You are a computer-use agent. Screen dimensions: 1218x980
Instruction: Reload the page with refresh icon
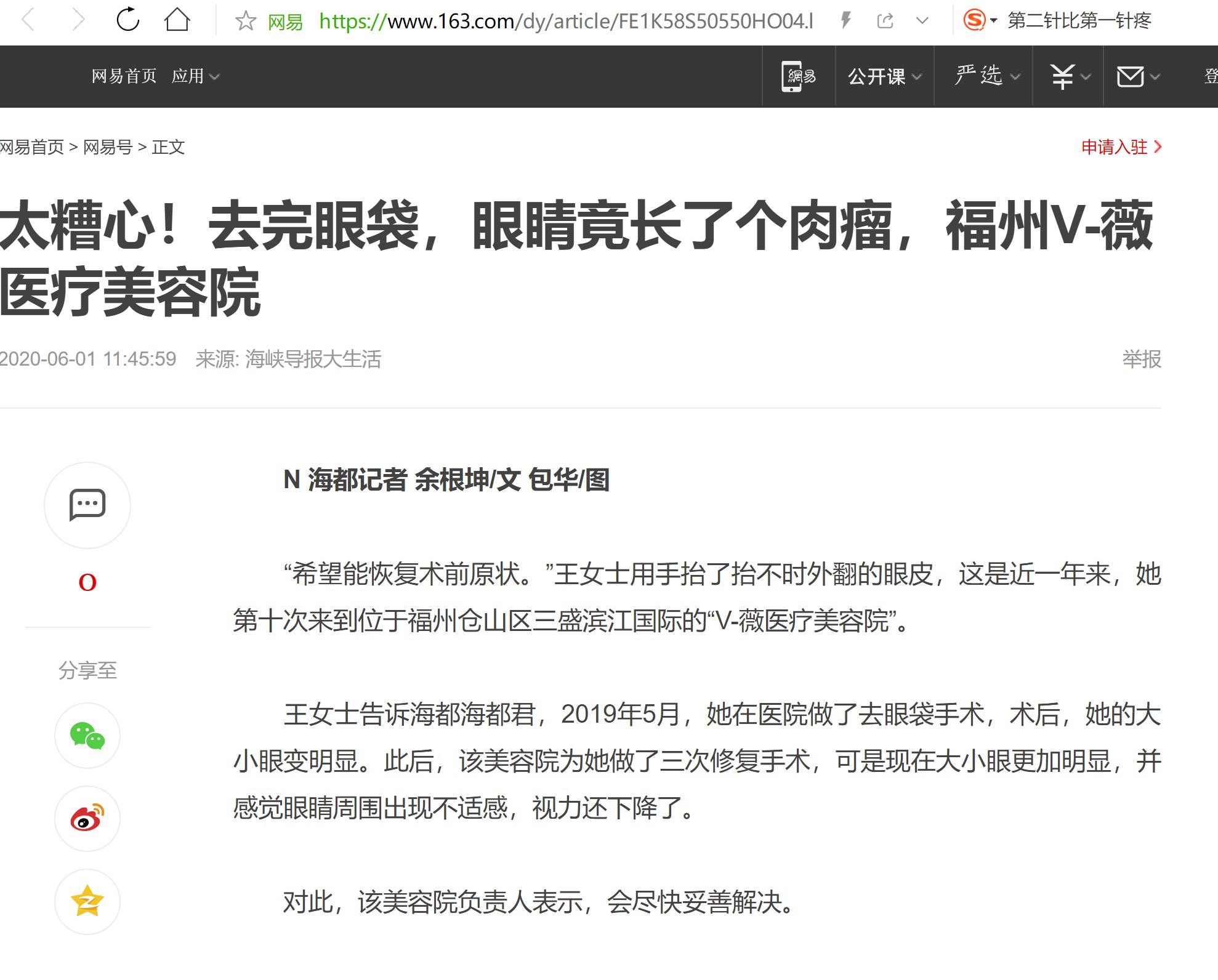tap(127, 20)
